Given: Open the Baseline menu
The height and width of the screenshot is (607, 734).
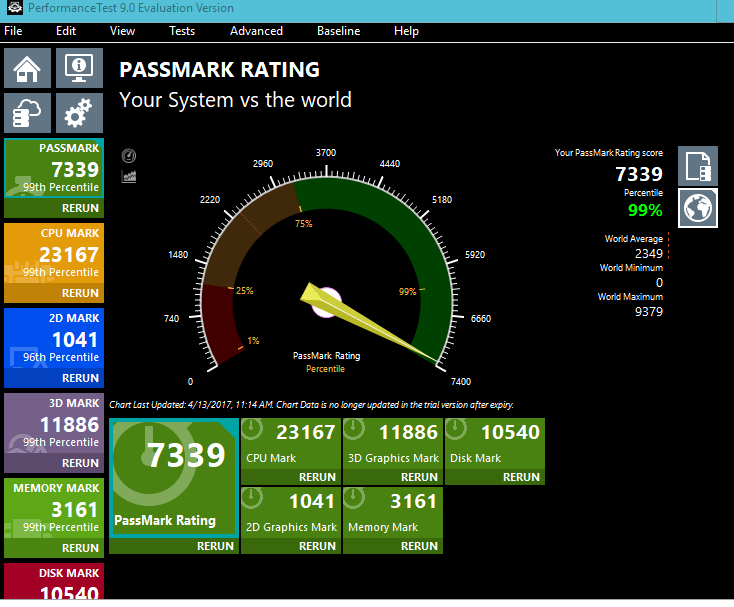Looking at the screenshot, I should tap(338, 31).
